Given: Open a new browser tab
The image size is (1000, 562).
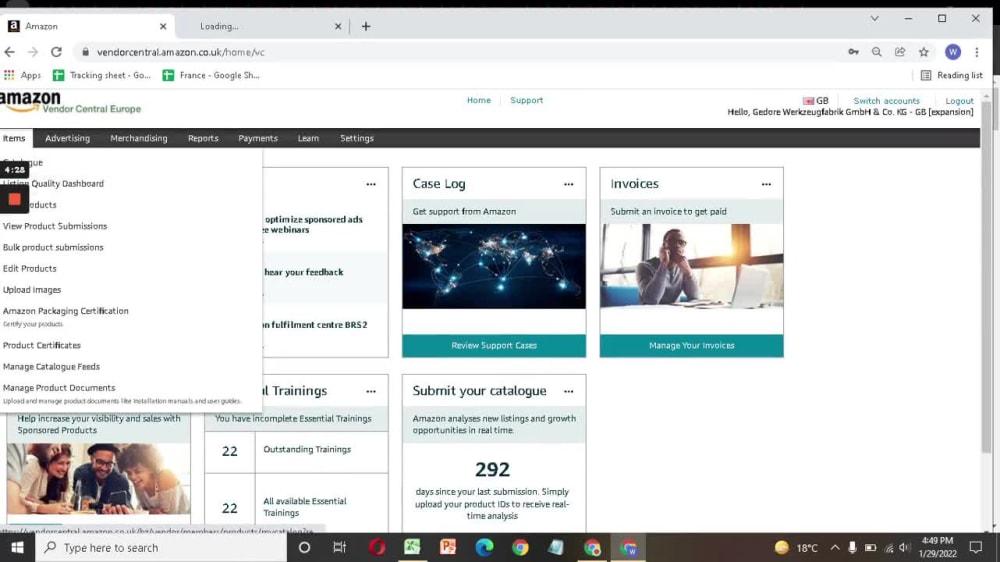Looking at the screenshot, I should point(366,26).
